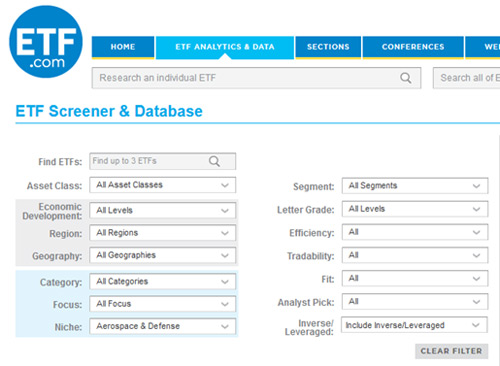The width and height of the screenshot is (500, 366).
Task: Open the All Regions dropdown
Action: click(x=162, y=233)
